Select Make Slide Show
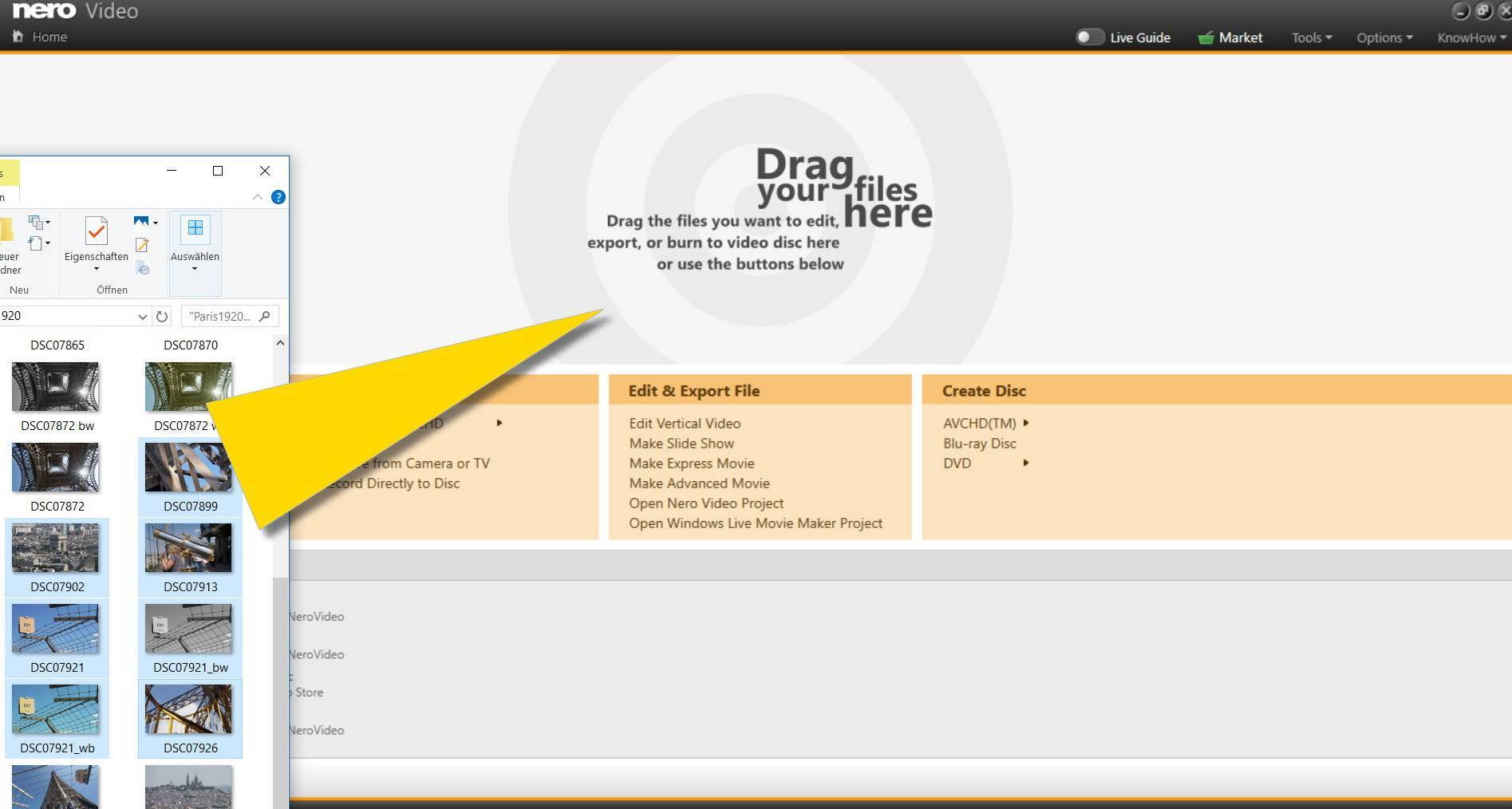Screen dimensions: 1512x809 click(x=681, y=444)
